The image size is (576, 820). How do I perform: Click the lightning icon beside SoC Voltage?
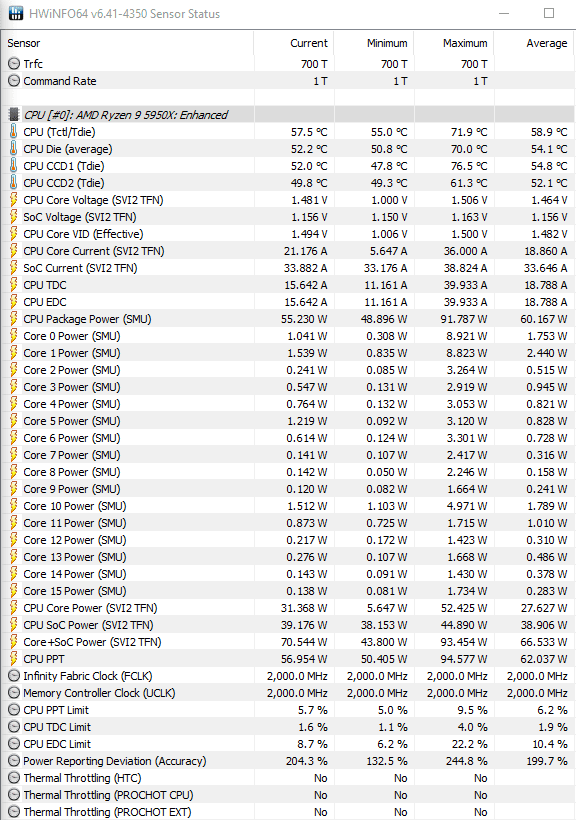[14, 217]
